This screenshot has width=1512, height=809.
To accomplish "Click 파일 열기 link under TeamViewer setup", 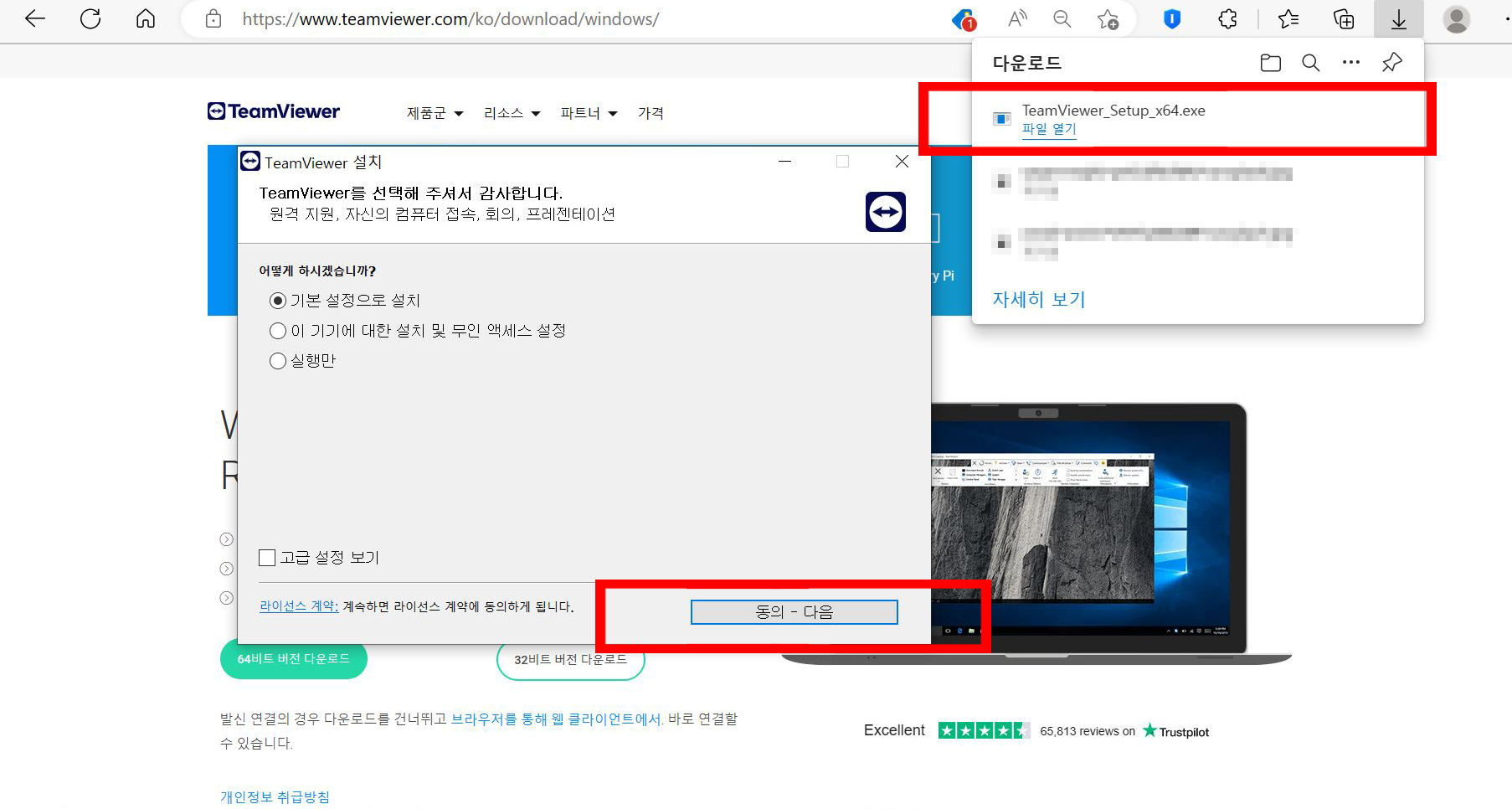I will point(1049,129).
